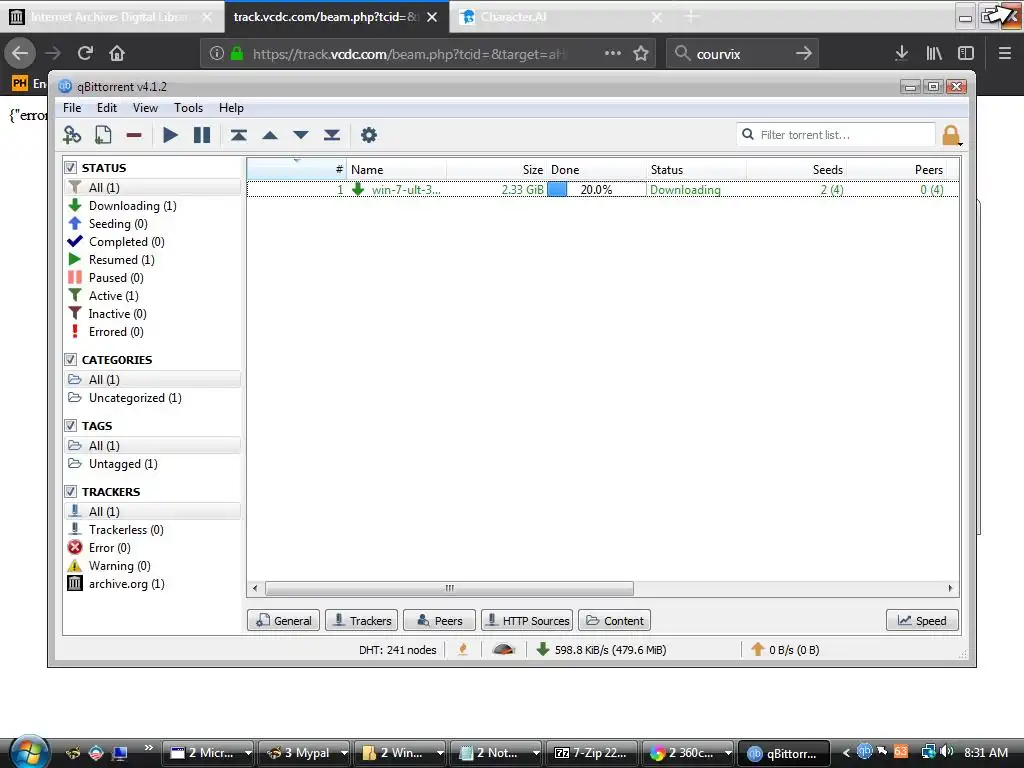Screen dimensions: 1024x768
Task: Move torrent to bottom of queue
Action: tap(332, 135)
